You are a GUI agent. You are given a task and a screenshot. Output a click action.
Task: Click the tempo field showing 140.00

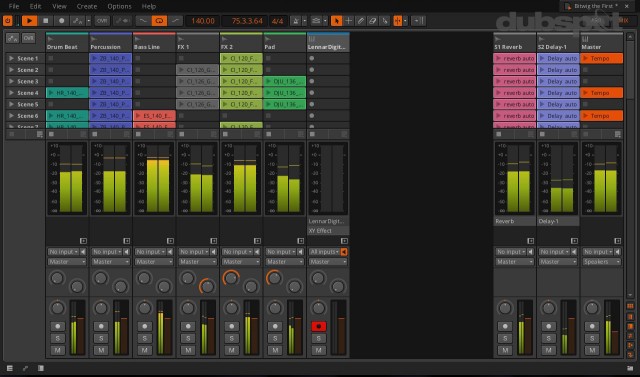(x=203, y=20)
